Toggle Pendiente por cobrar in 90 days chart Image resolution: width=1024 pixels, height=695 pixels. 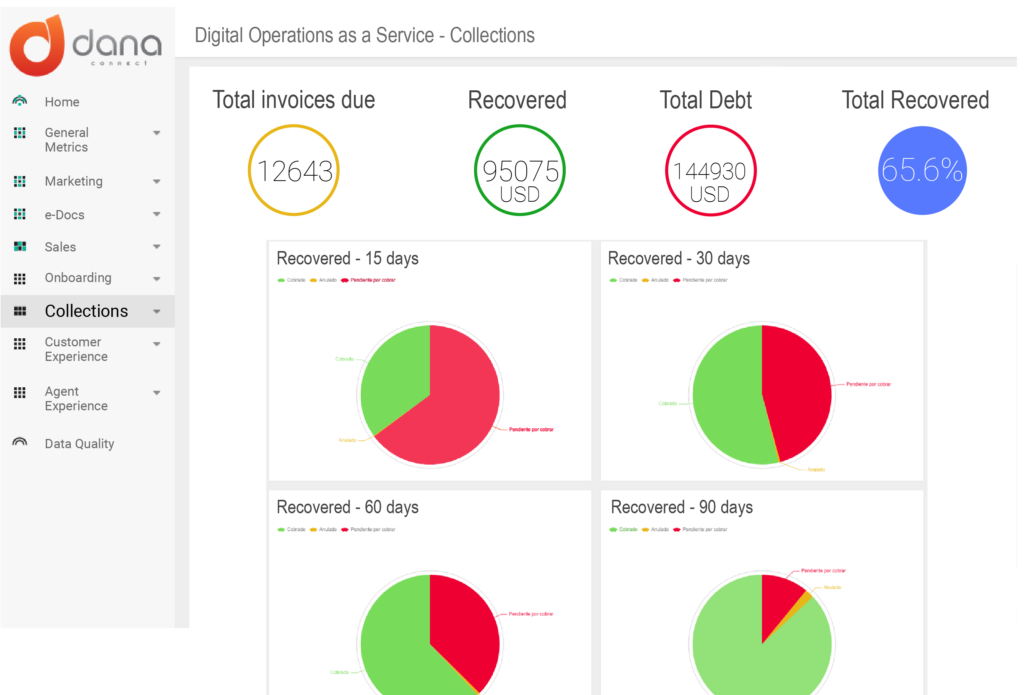(700, 530)
